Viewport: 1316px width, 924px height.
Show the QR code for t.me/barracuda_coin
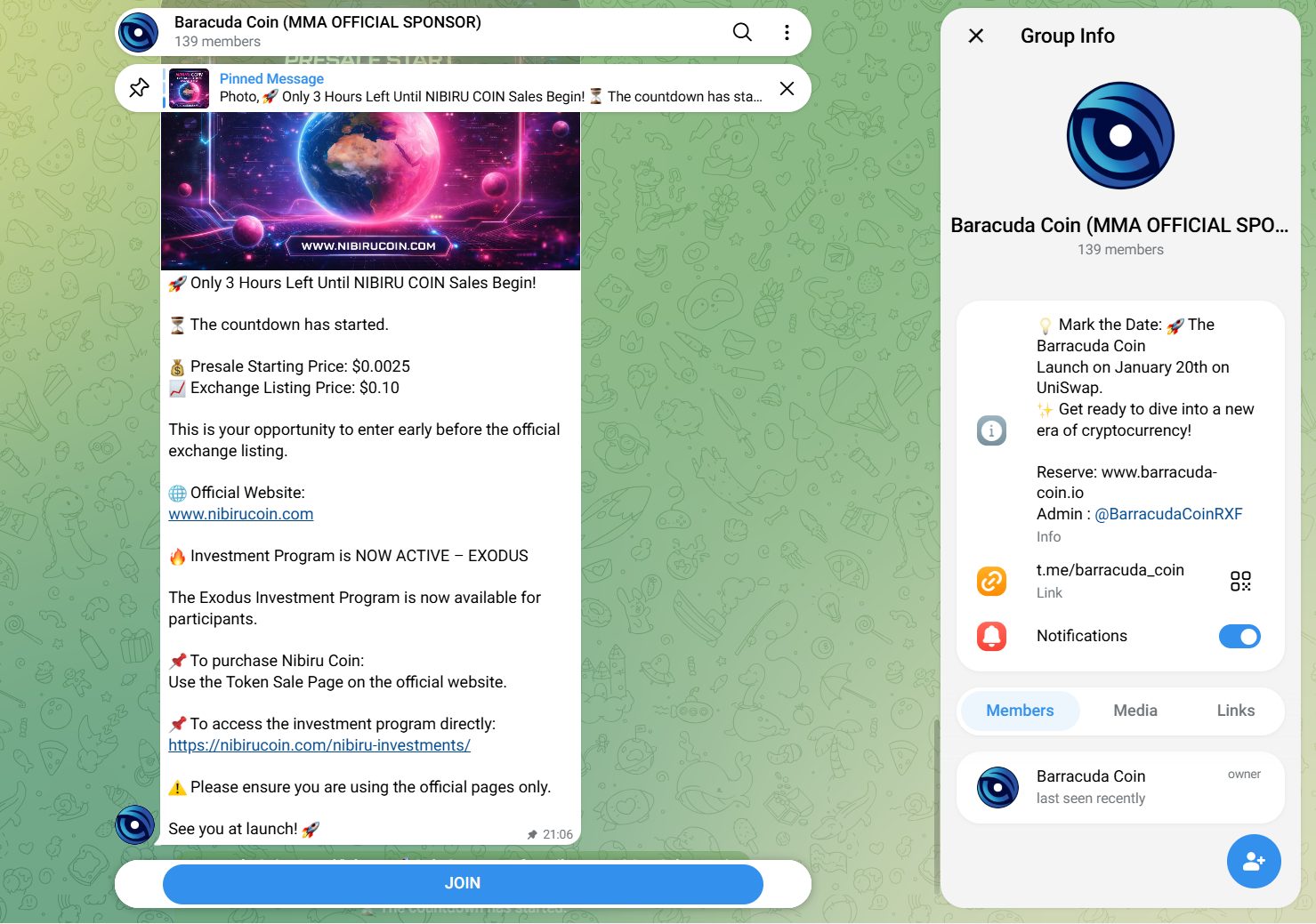(1240, 581)
